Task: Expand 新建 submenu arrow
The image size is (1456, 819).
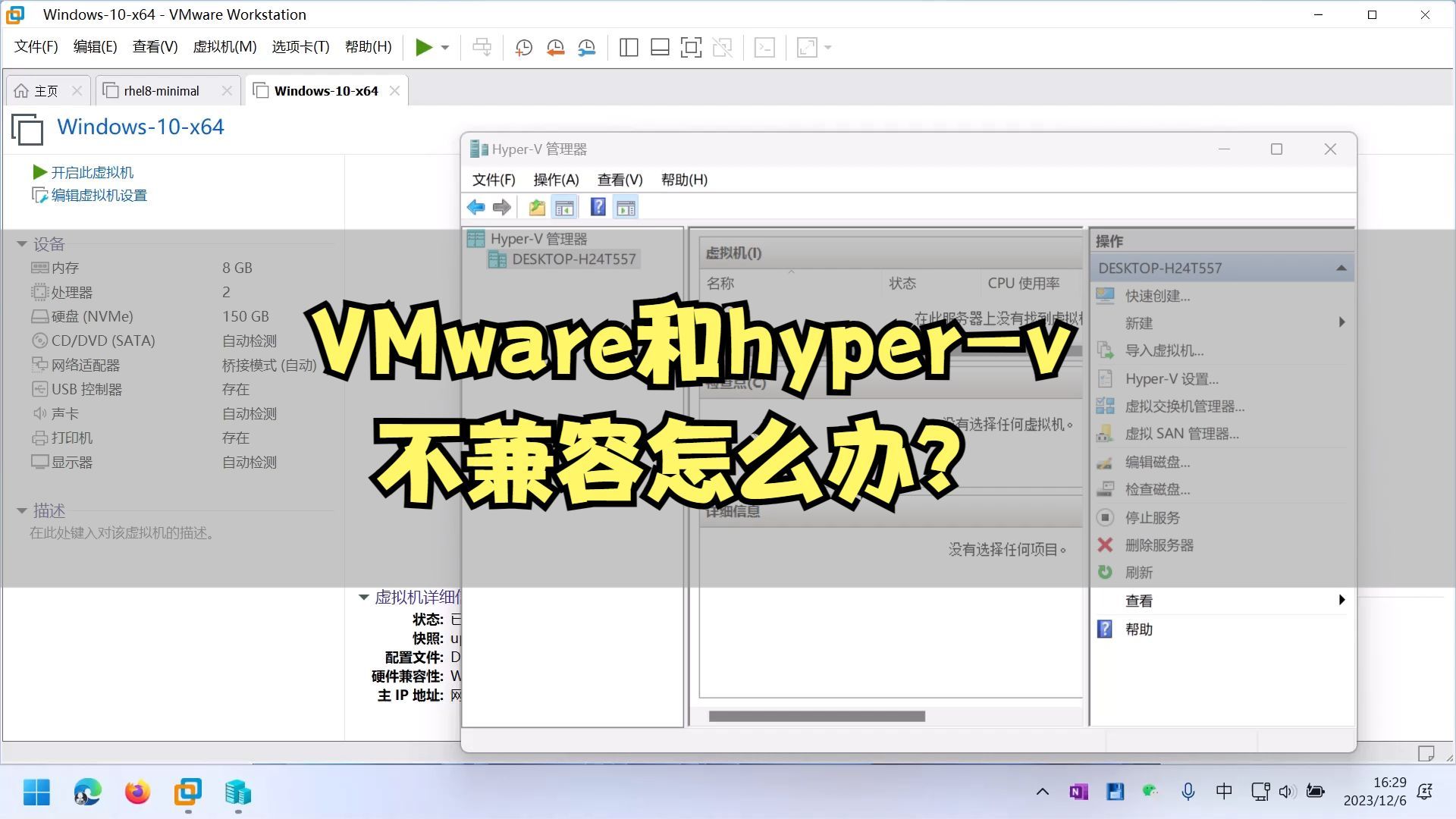Action: tap(1341, 322)
